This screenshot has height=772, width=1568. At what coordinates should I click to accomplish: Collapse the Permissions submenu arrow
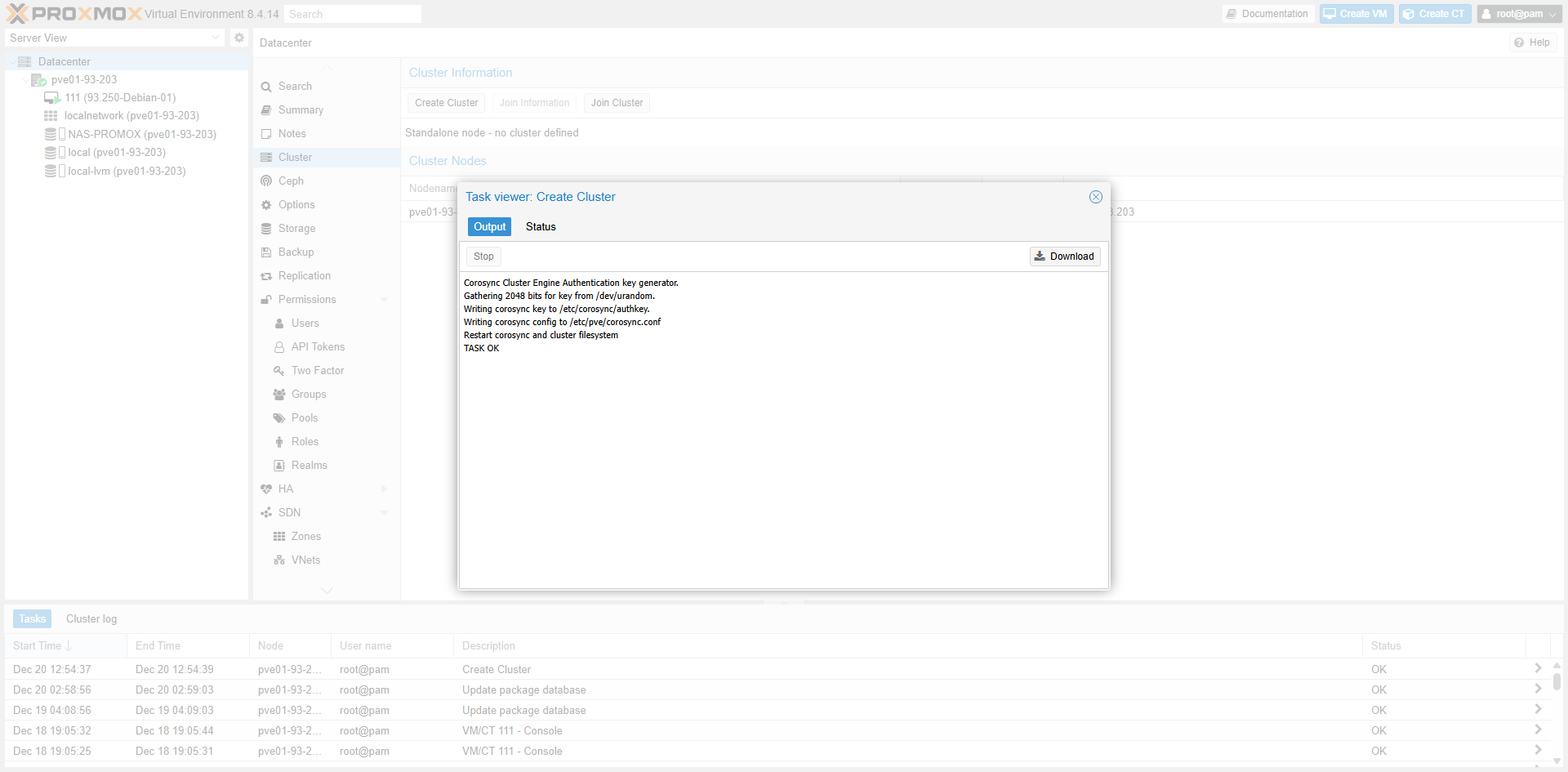coord(385,300)
